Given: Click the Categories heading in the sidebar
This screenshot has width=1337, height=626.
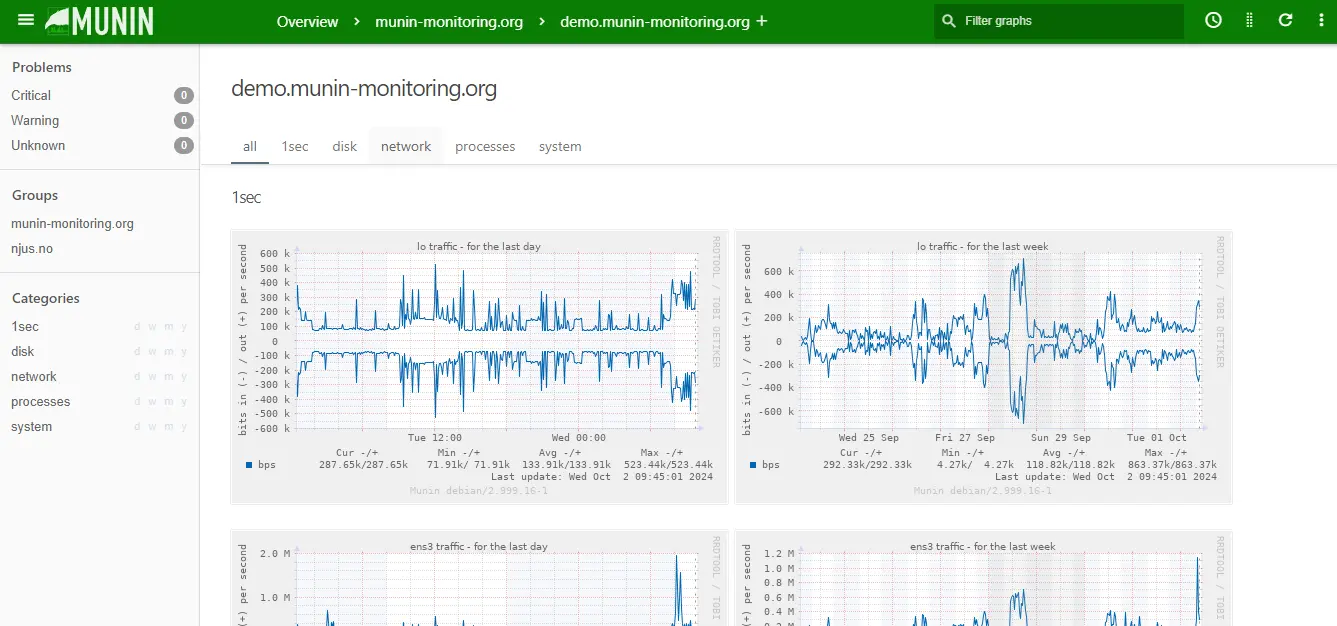Looking at the screenshot, I should pyautogui.click(x=46, y=298).
